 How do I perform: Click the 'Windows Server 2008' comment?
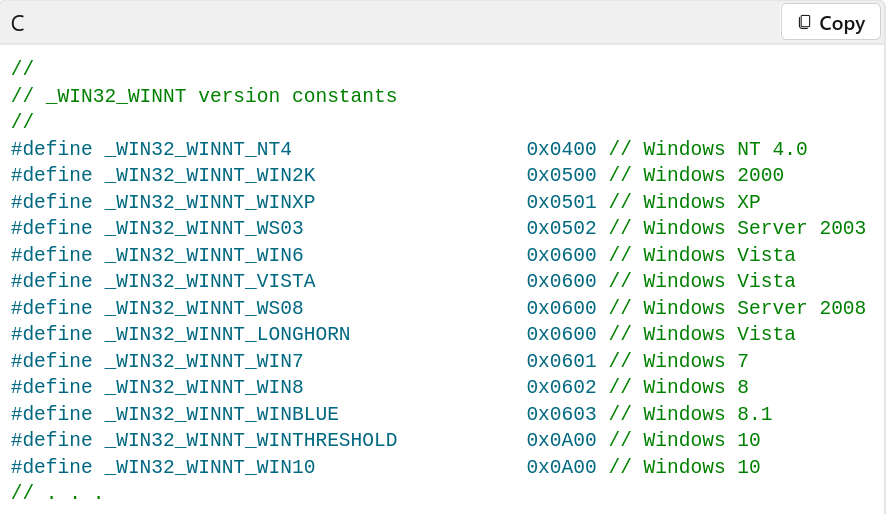pos(737,308)
